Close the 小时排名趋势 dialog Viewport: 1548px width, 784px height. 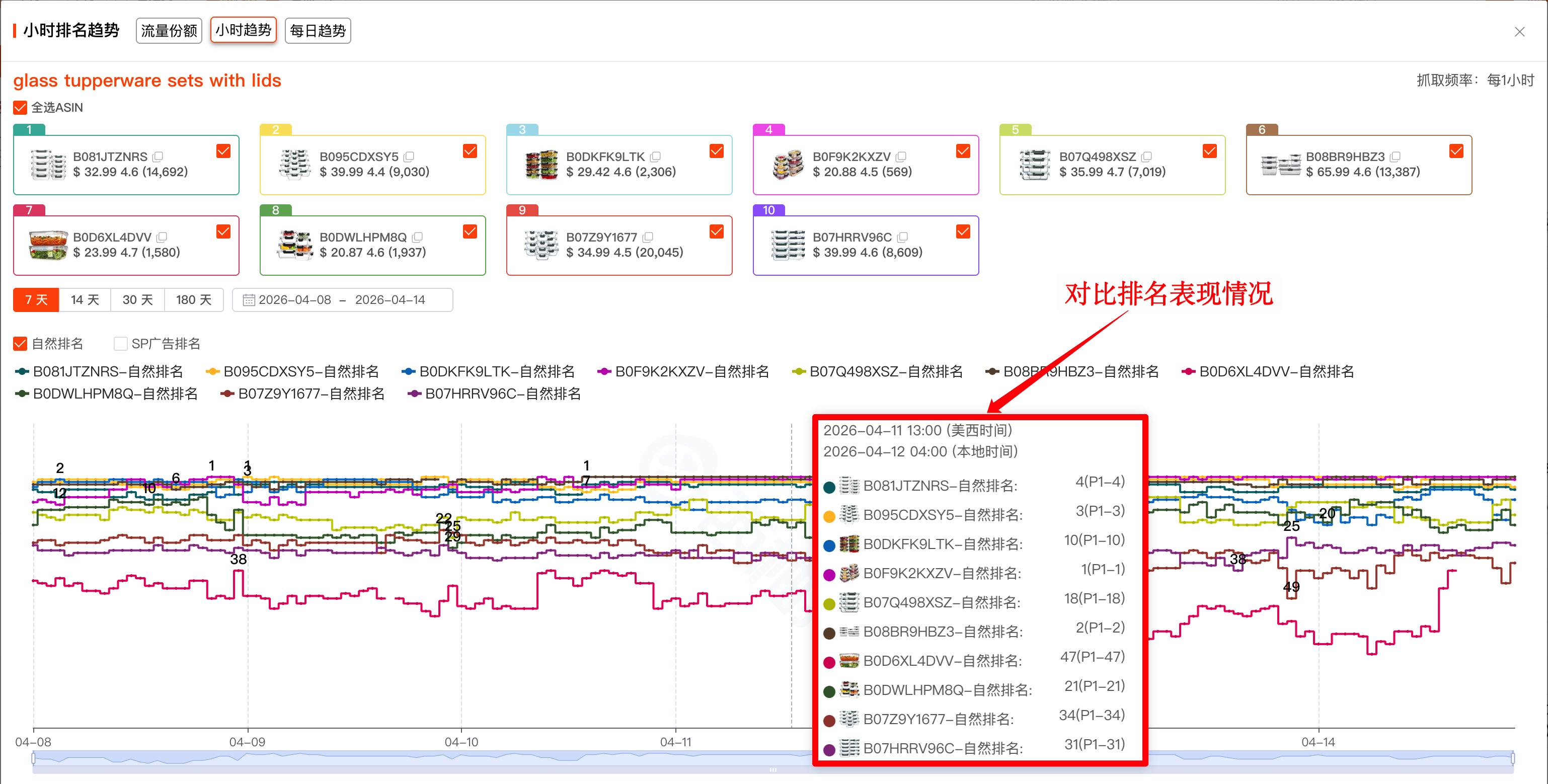pos(1520,31)
